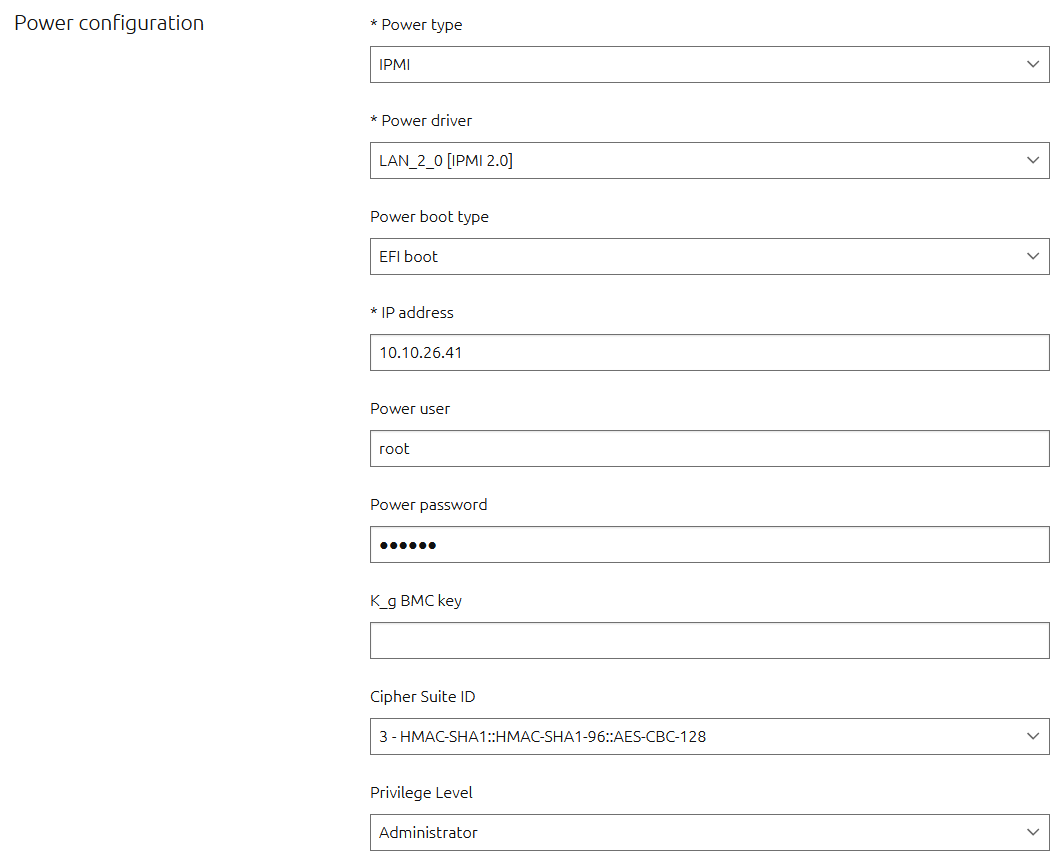
Task: Click the masked Power password field
Action: [x=709, y=544]
